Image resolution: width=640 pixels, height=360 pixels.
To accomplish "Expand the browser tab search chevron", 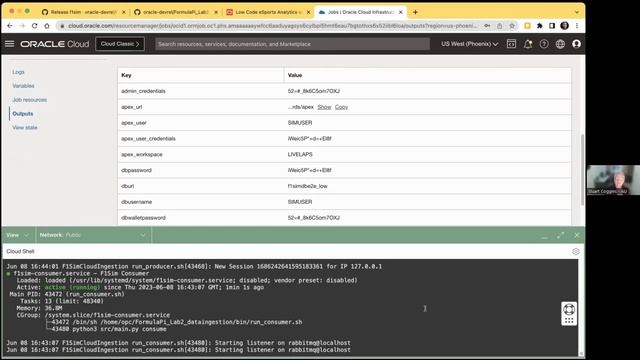I will click(x=576, y=12).
